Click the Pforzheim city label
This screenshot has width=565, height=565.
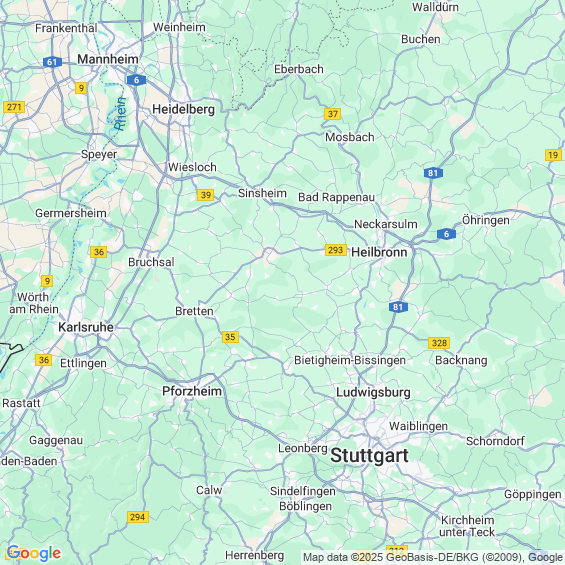[192, 391]
